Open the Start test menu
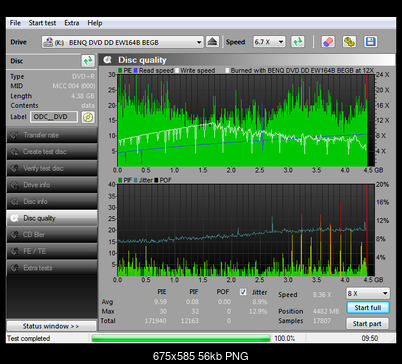Screen dimensions: 402x364 [x=42, y=23]
